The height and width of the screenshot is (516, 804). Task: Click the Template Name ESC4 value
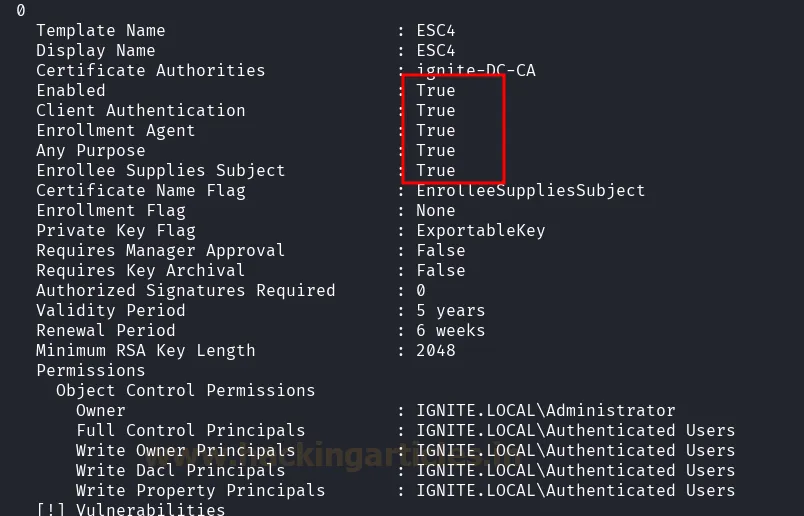point(435,30)
